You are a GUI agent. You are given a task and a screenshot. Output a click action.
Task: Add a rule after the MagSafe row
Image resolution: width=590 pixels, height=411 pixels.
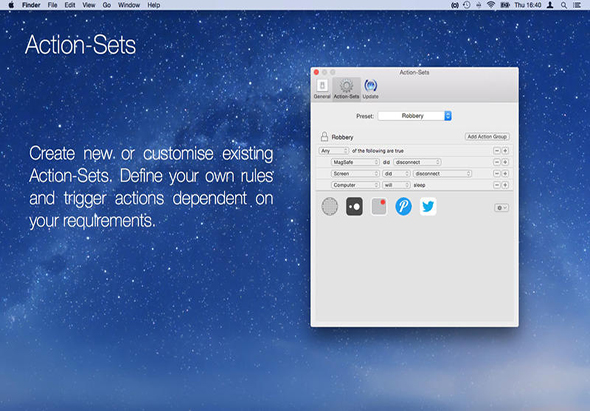click(505, 162)
